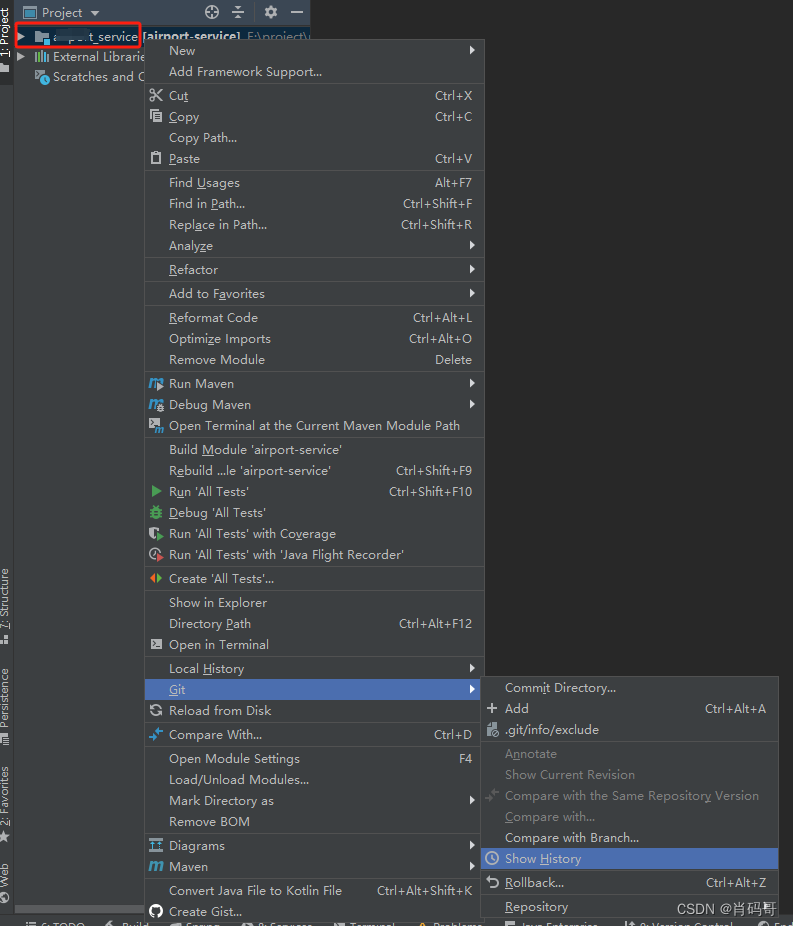
Task: Select Find in Path menu entry
Action: [315, 204]
